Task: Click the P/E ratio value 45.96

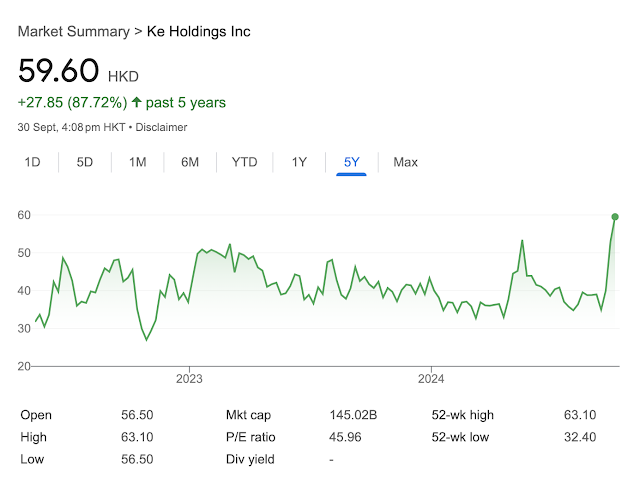Action: click(x=345, y=437)
